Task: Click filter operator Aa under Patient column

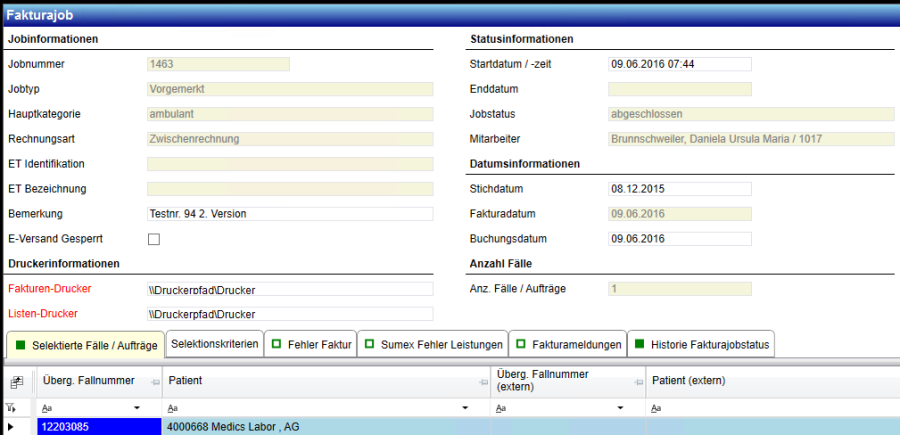Action: [x=173, y=408]
